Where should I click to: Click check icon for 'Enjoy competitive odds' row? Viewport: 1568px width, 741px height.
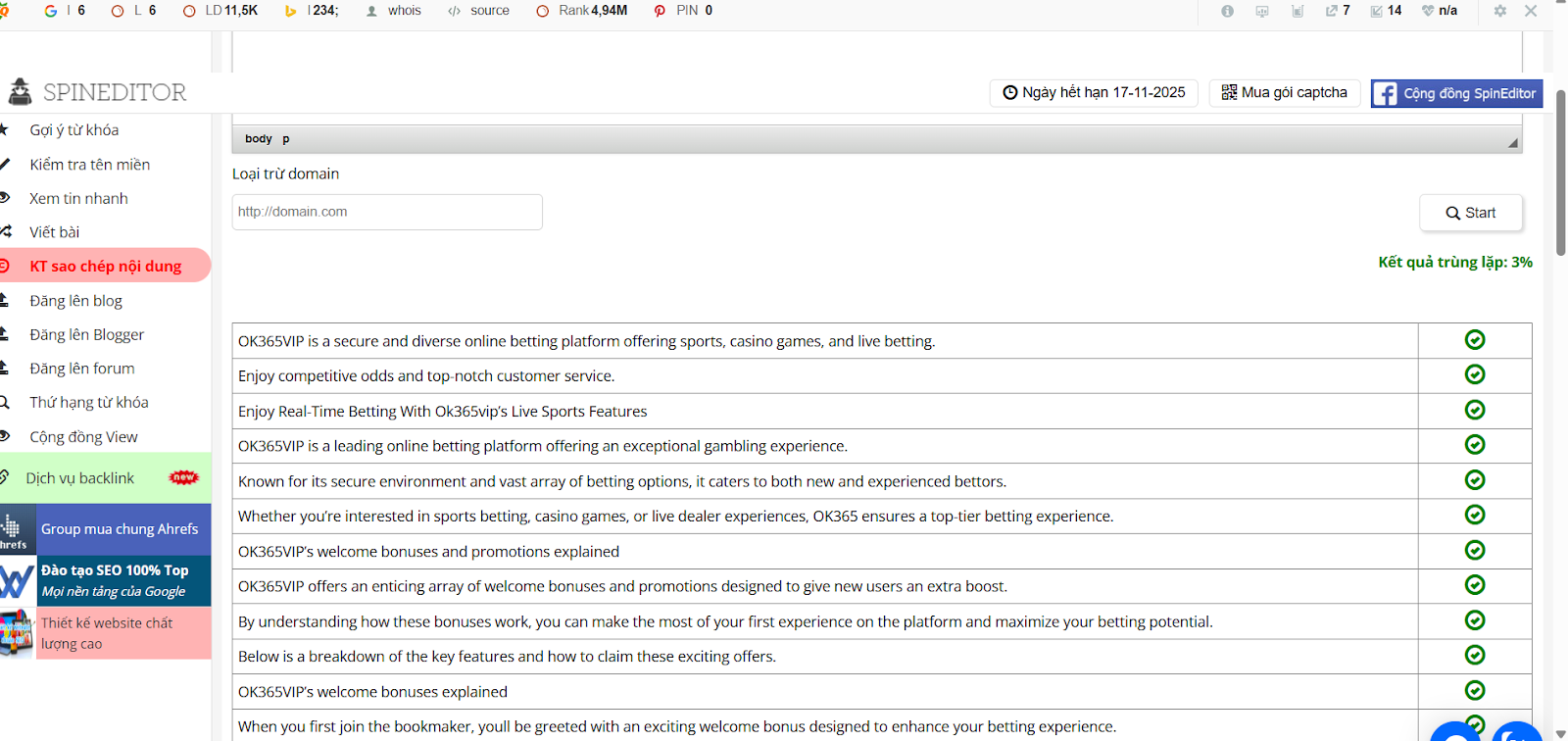(x=1475, y=374)
